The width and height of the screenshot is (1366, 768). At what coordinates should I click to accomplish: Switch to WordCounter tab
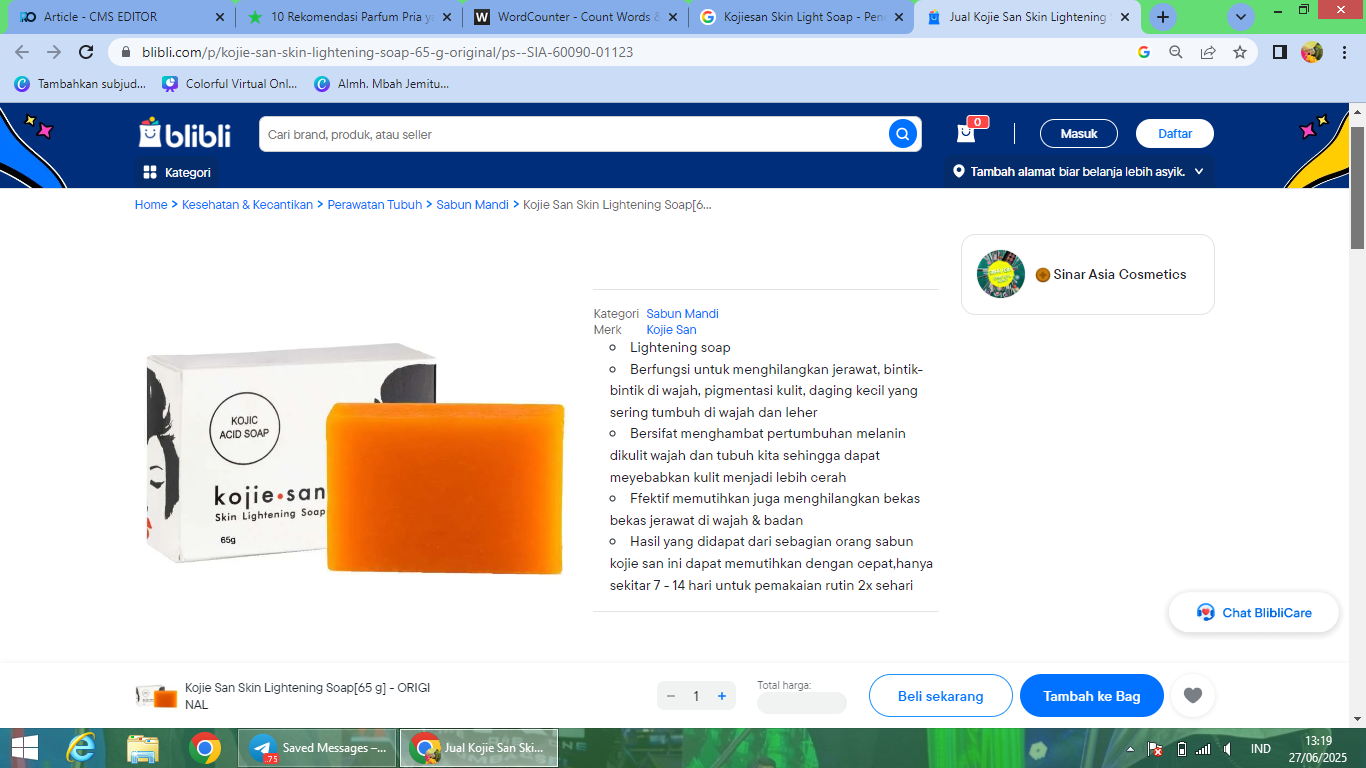575,17
